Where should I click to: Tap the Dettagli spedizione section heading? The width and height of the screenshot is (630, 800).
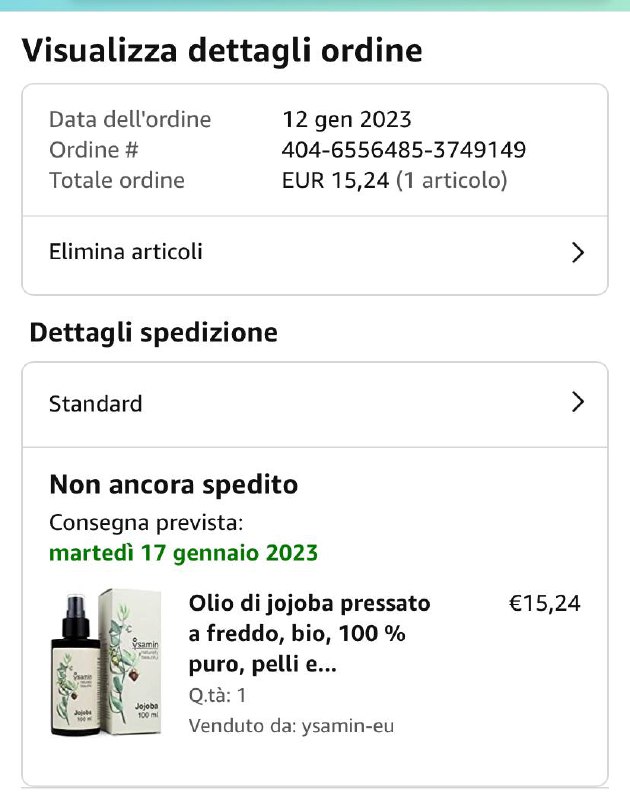point(154,333)
